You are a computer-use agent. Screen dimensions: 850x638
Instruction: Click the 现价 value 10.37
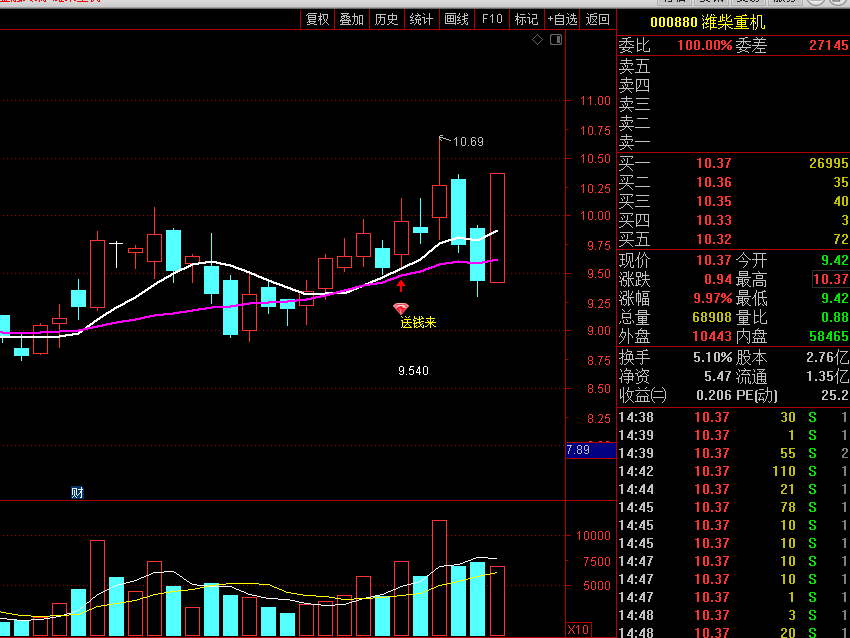click(713, 260)
